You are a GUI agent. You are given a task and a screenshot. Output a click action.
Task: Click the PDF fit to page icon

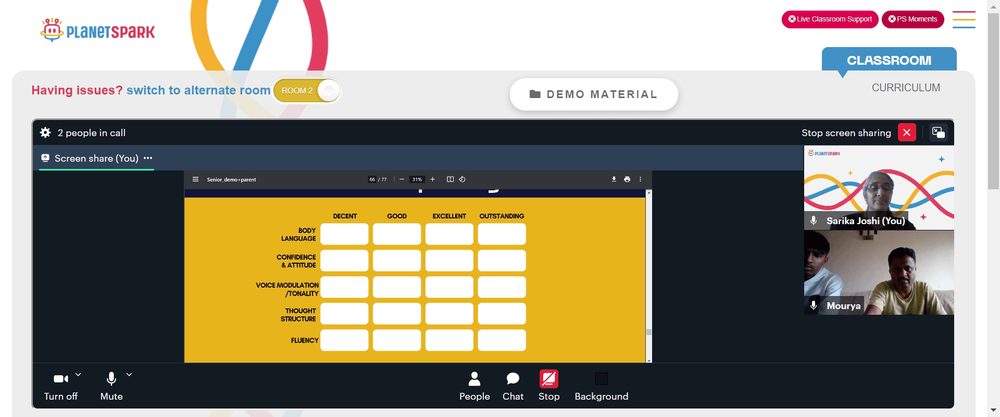450,179
